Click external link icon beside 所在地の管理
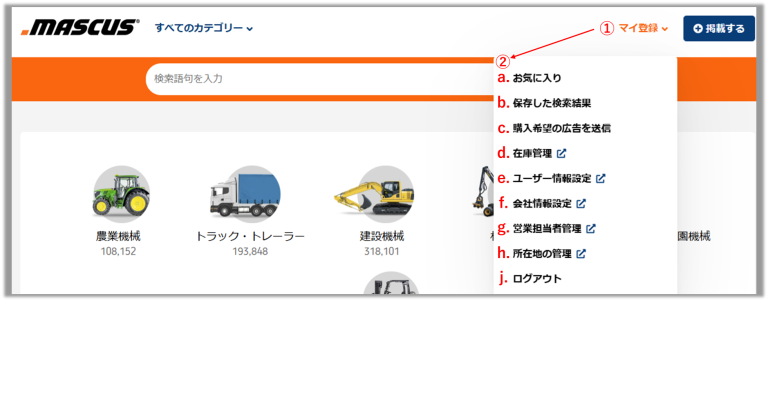The height and width of the screenshot is (416, 768). [x=581, y=253]
